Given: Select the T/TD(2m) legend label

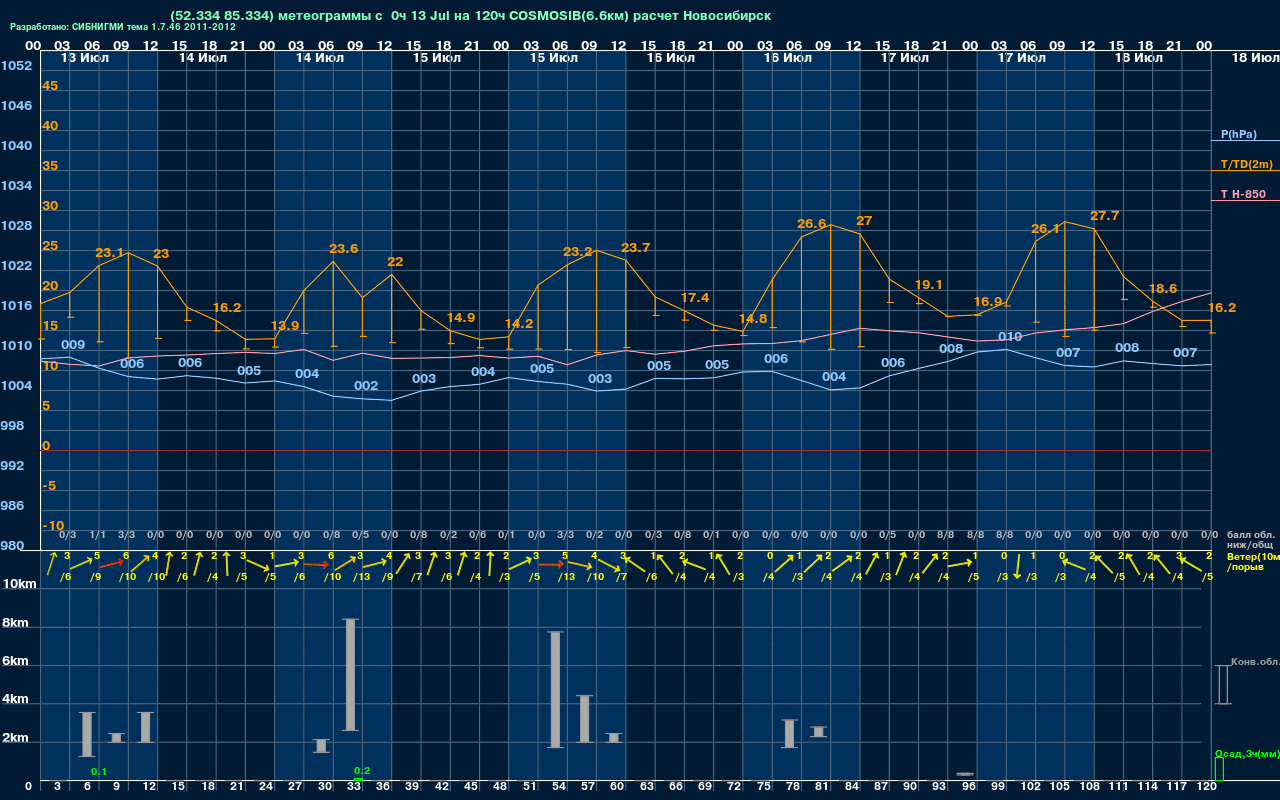Looking at the screenshot, I should pyautogui.click(x=1246, y=164).
